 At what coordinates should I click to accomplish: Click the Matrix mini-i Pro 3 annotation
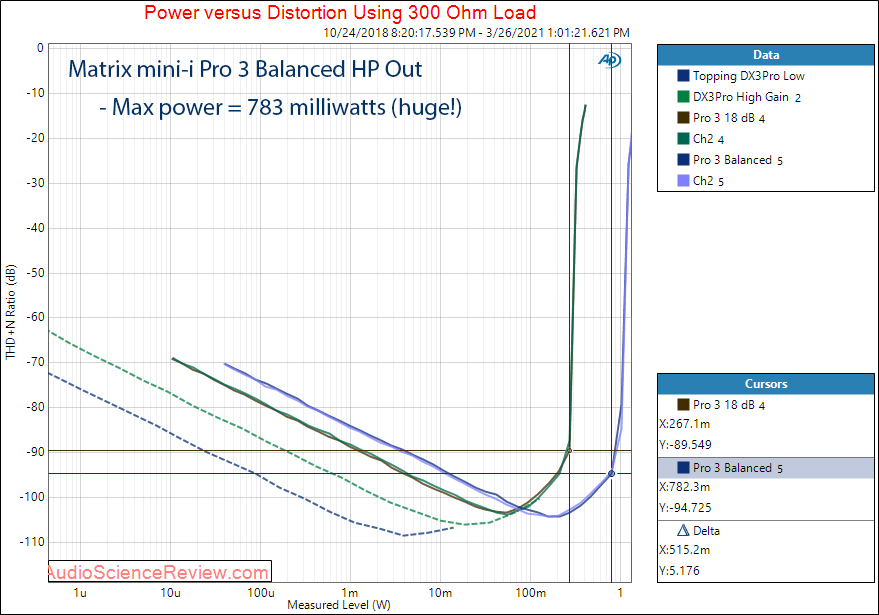coord(245,69)
